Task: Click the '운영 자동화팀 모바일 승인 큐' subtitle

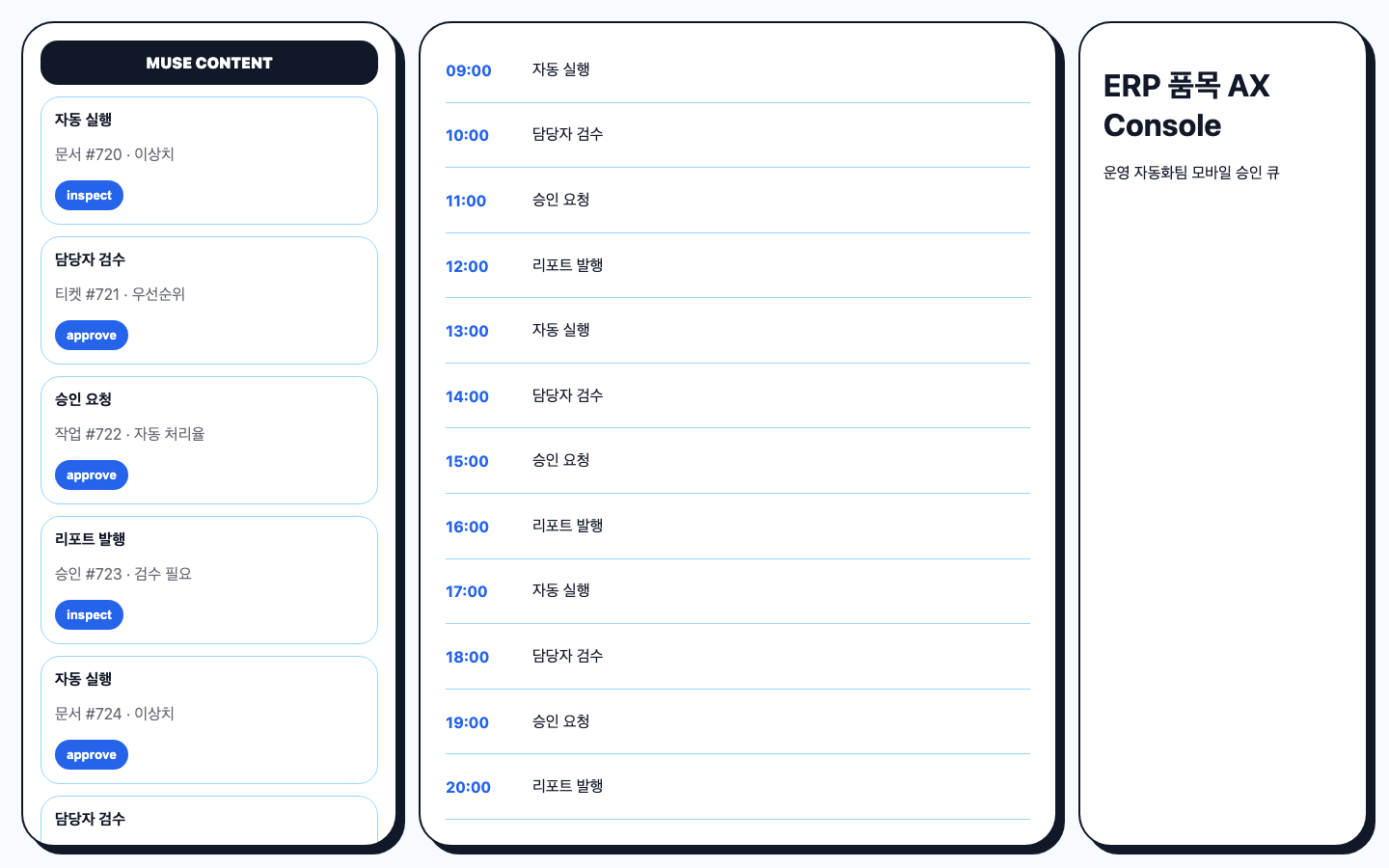Action: click(1191, 173)
